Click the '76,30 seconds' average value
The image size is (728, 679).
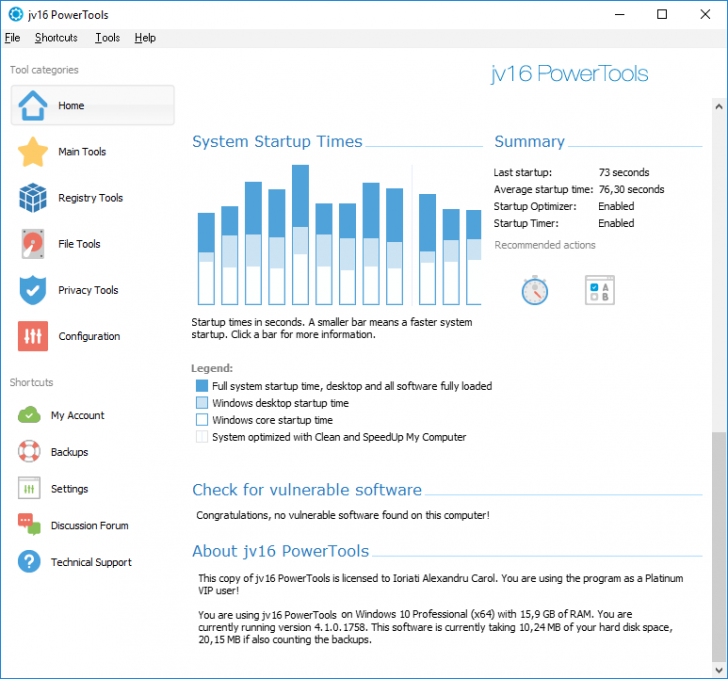click(x=631, y=189)
